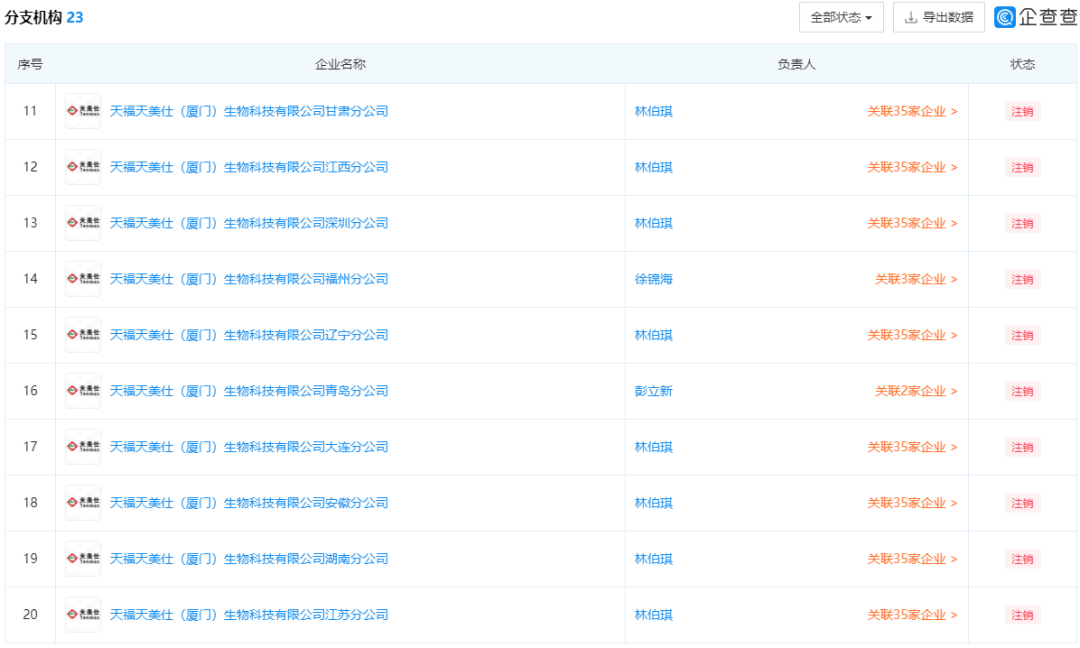Click company logo icon for 青岛分公司
Viewport: 1080px width, 648px height.
coord(83,390)
